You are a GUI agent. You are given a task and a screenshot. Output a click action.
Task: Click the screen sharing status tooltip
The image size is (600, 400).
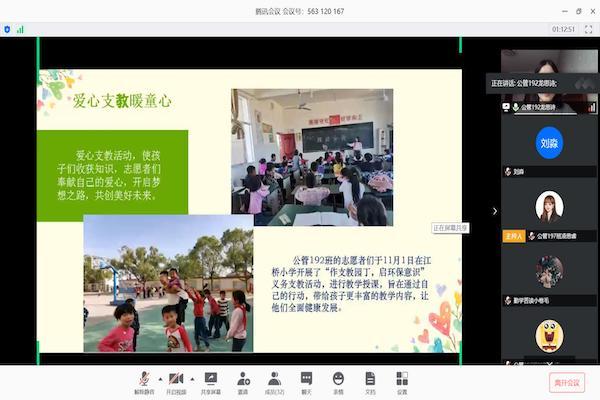tap(450, 228)
